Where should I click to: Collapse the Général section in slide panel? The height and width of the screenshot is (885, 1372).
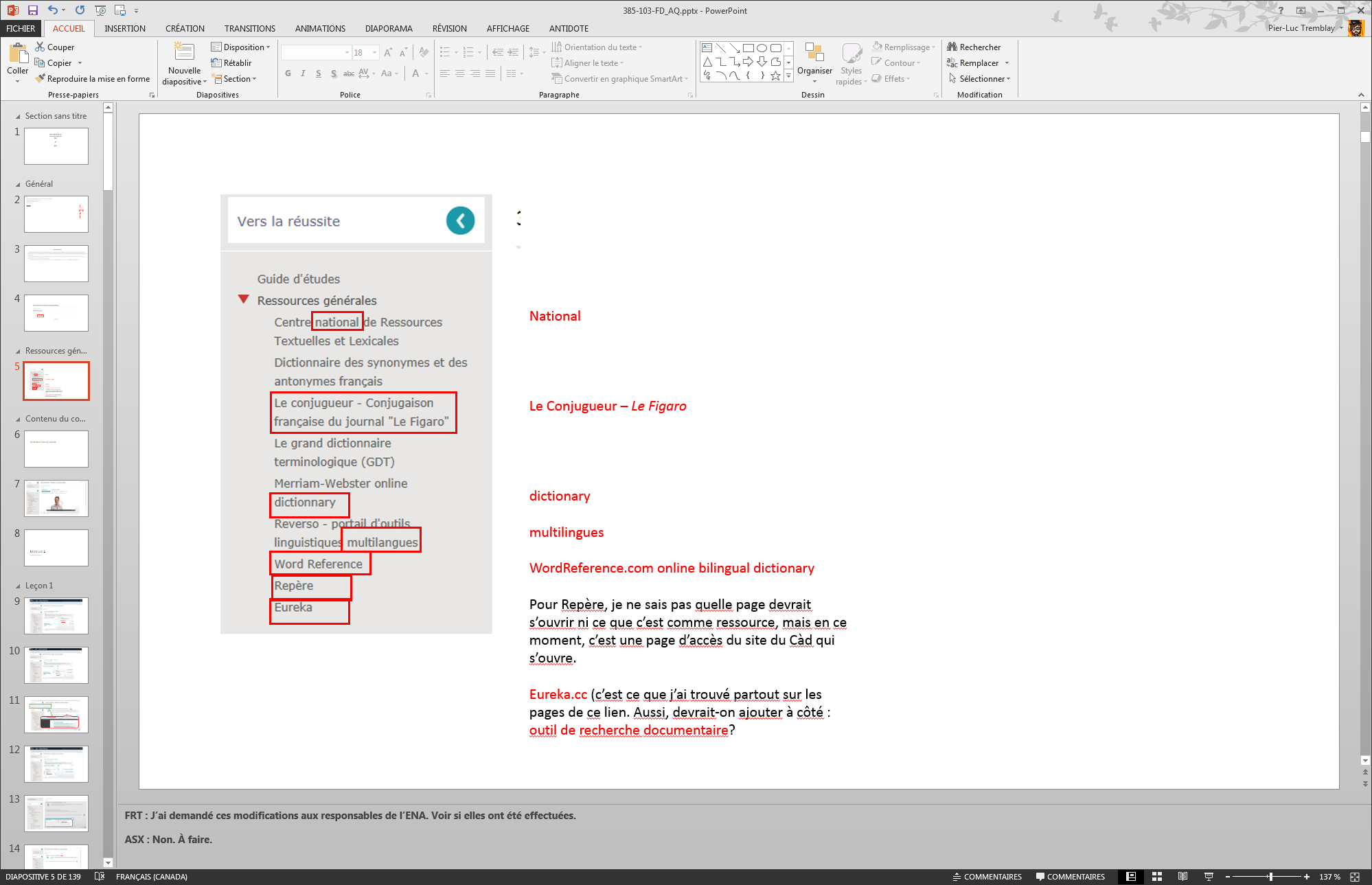click(18, 184)
